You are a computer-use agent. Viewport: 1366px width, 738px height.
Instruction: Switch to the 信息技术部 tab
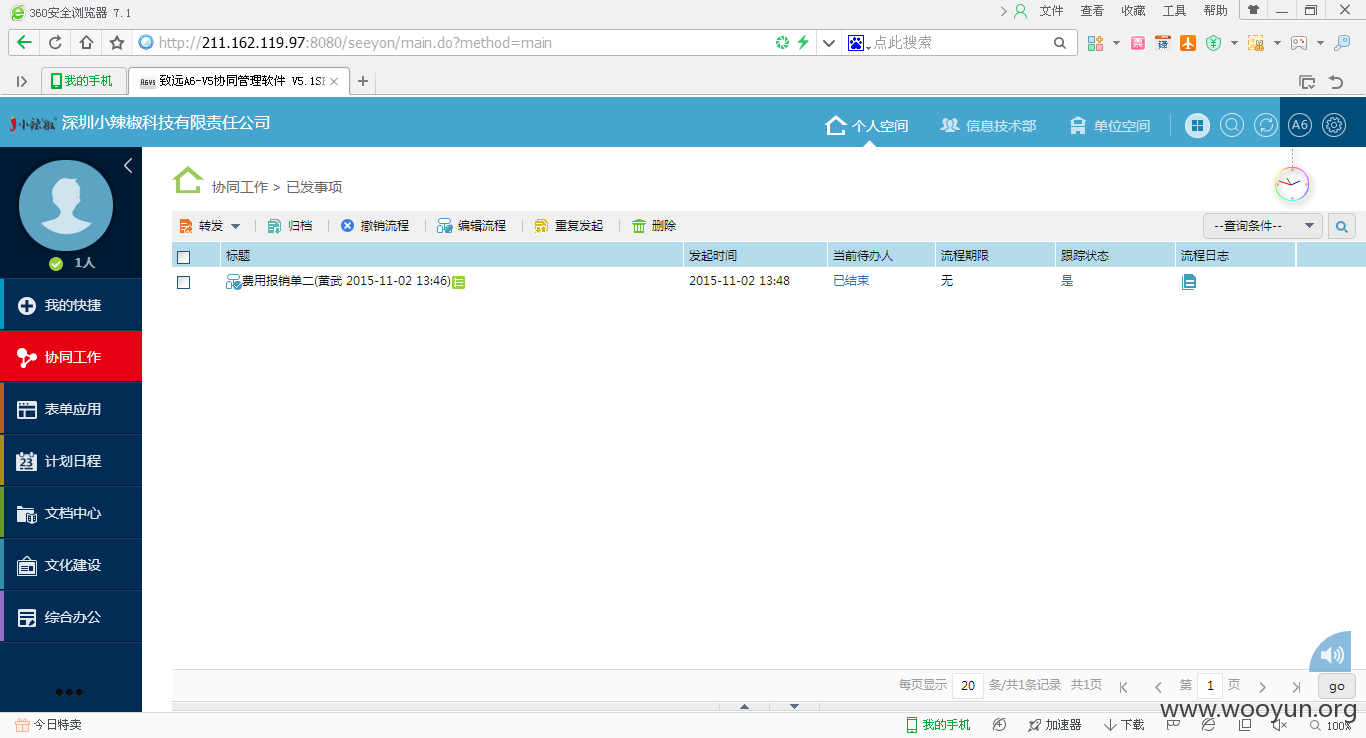click(988, 126)
